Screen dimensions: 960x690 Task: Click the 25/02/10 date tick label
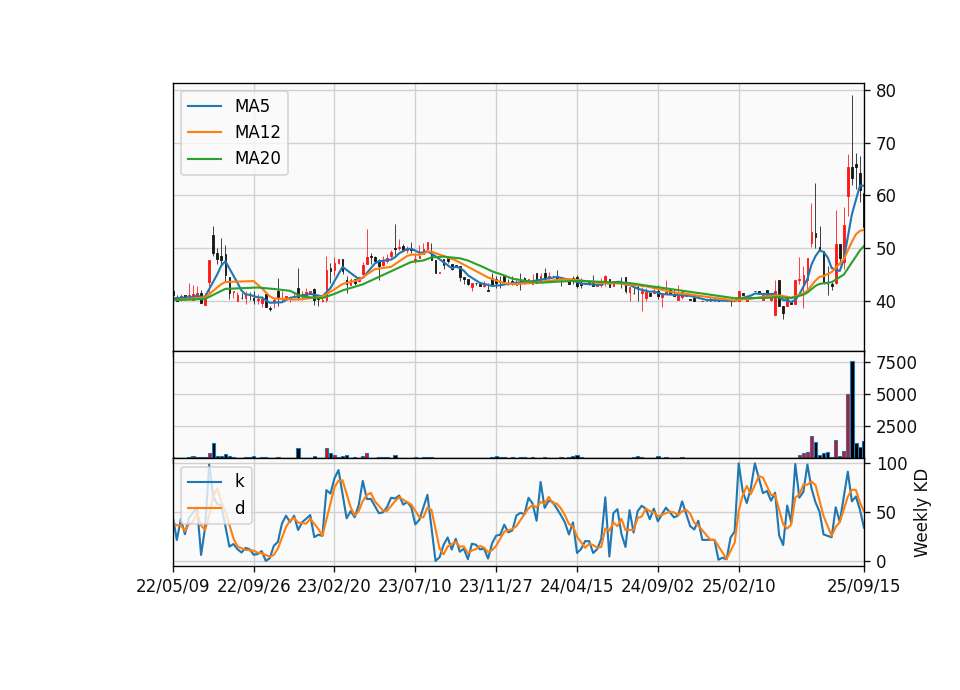pyautogui.click(x=738, y=586)
